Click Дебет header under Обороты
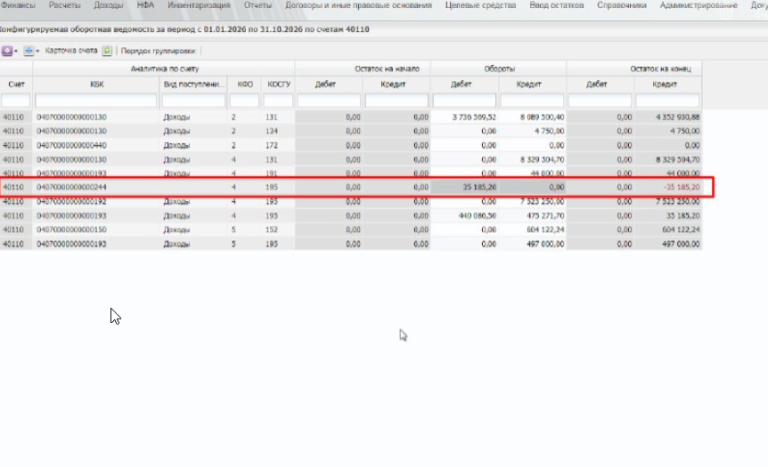 (461, 84)
